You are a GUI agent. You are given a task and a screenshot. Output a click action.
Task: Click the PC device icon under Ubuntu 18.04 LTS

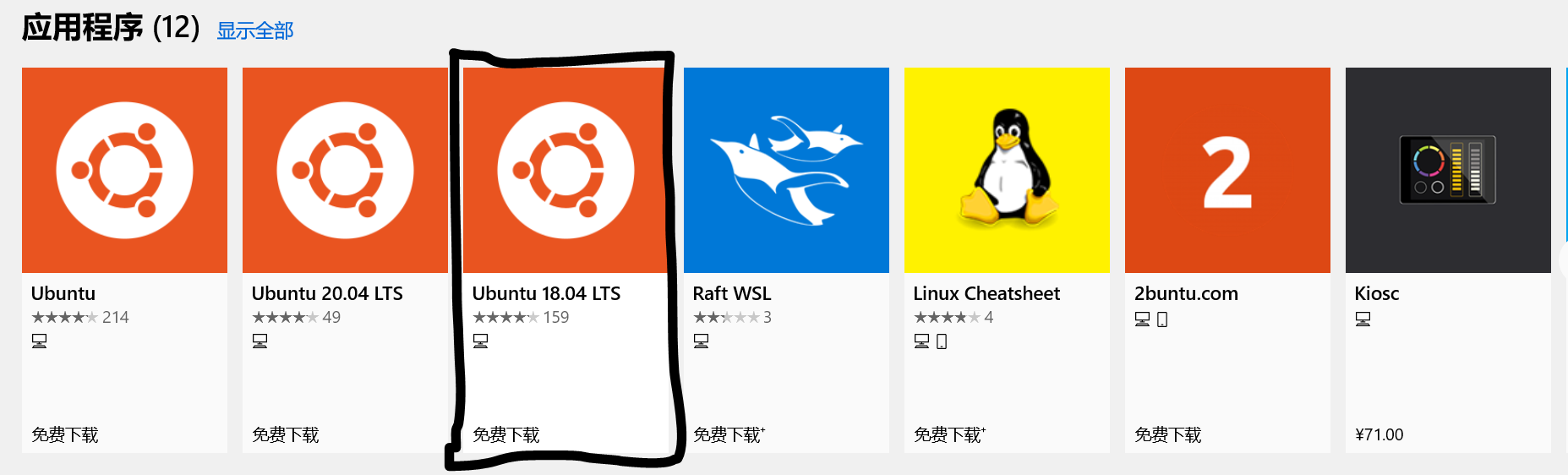[x=480, y=341]
